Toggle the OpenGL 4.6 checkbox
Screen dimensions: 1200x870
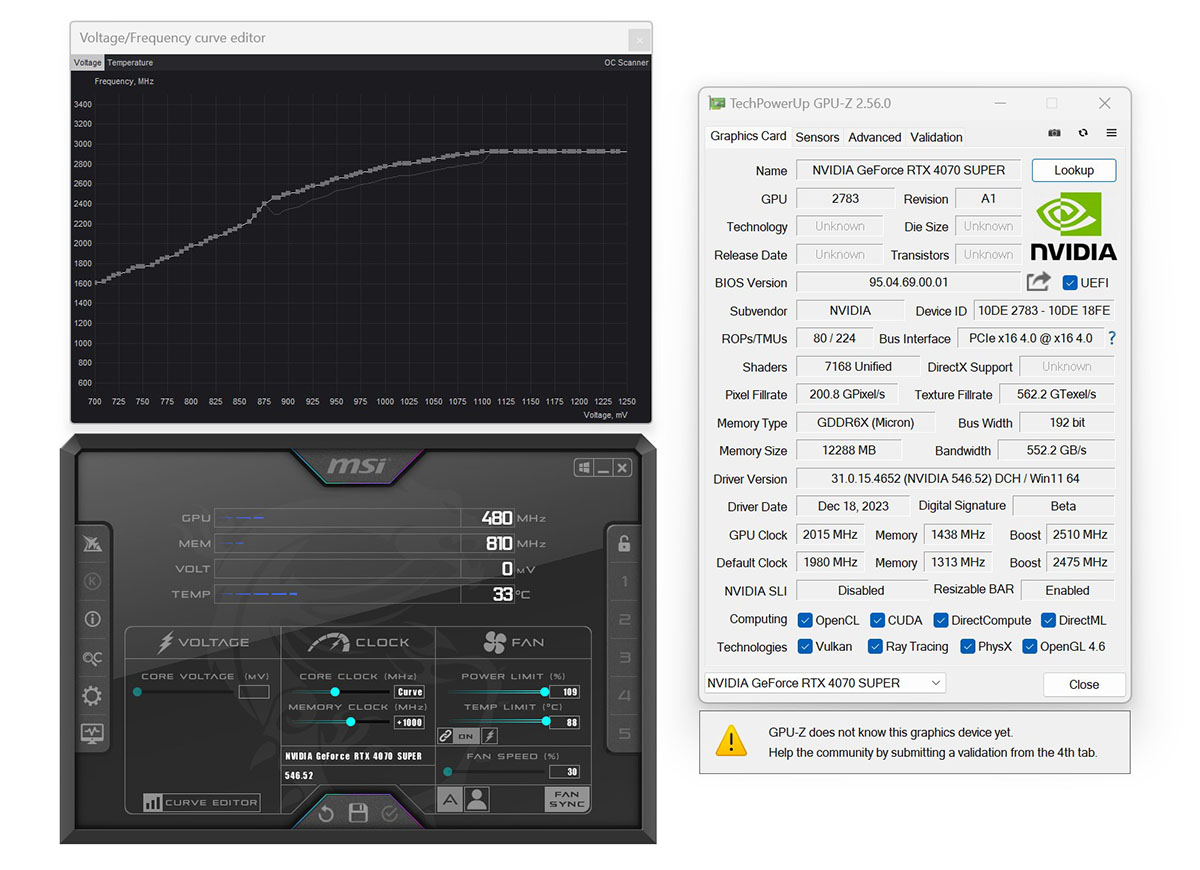1029,647
